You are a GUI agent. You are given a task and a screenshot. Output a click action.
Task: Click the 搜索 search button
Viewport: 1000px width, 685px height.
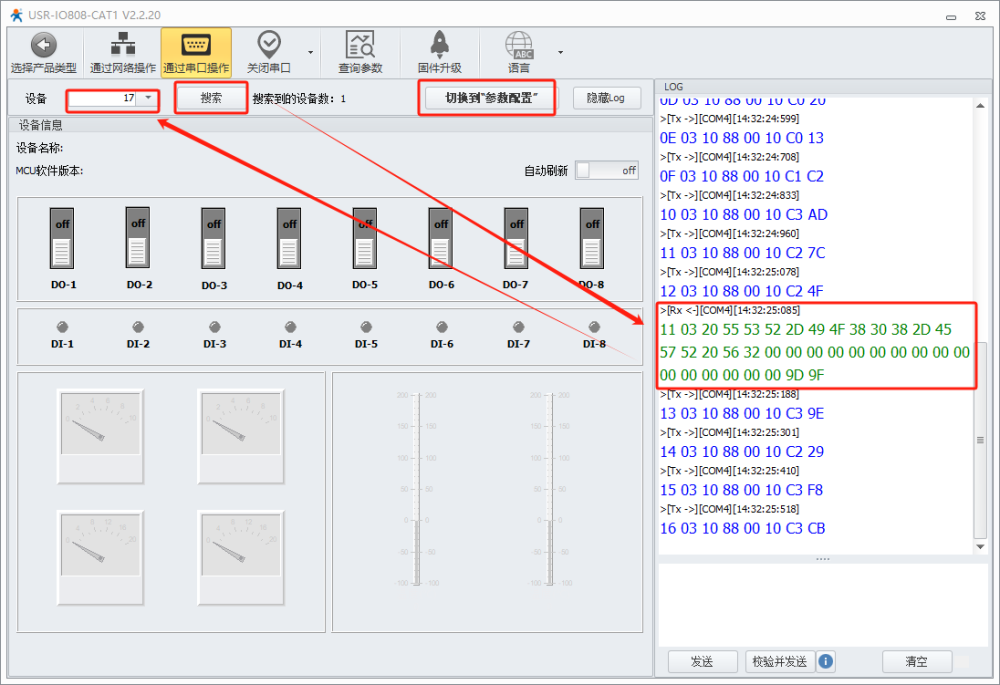click(211, 98)
